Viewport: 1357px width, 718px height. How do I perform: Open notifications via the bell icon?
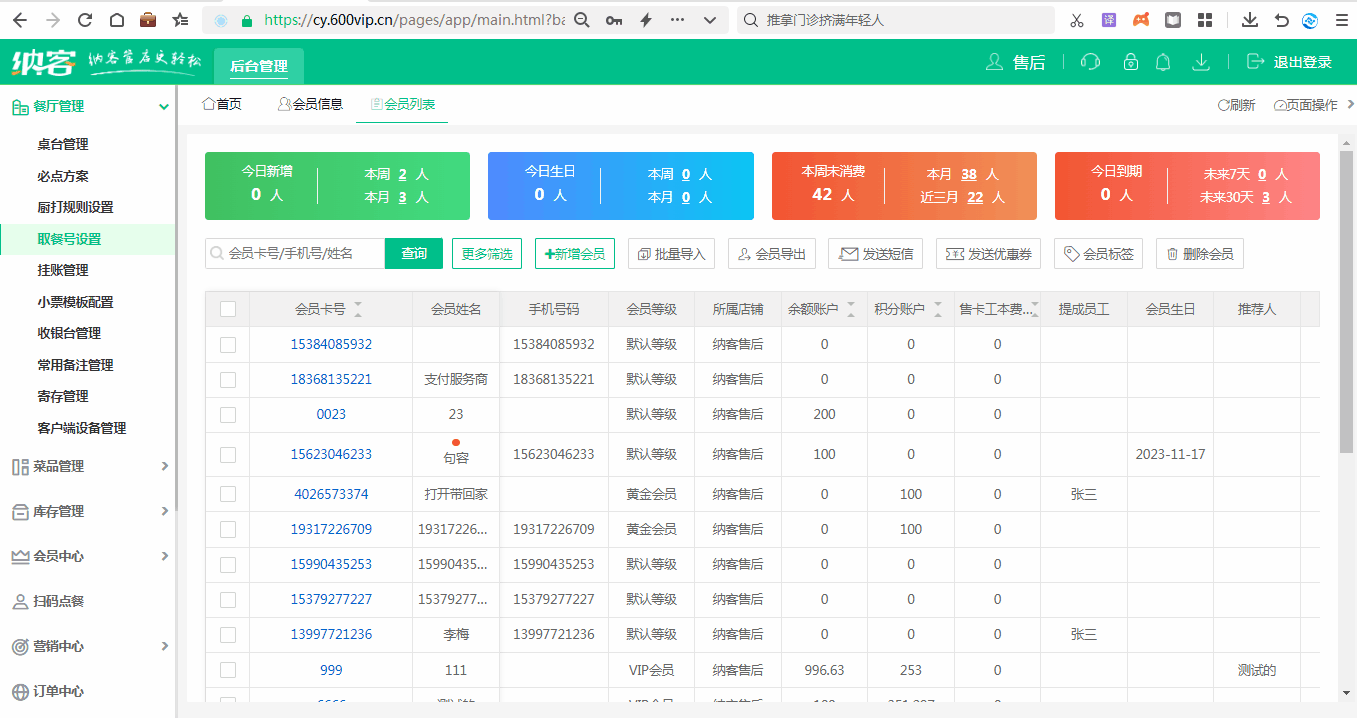[1162, 61]
